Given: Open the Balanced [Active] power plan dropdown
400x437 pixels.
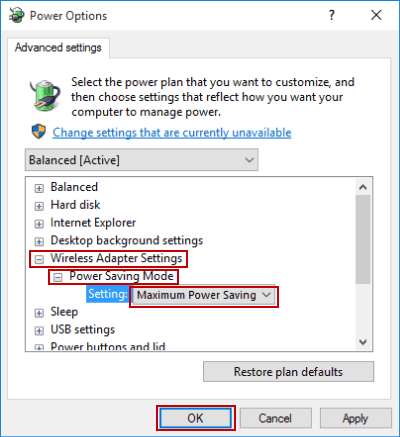Looking at the screenshot, I should tap(142, 160).
